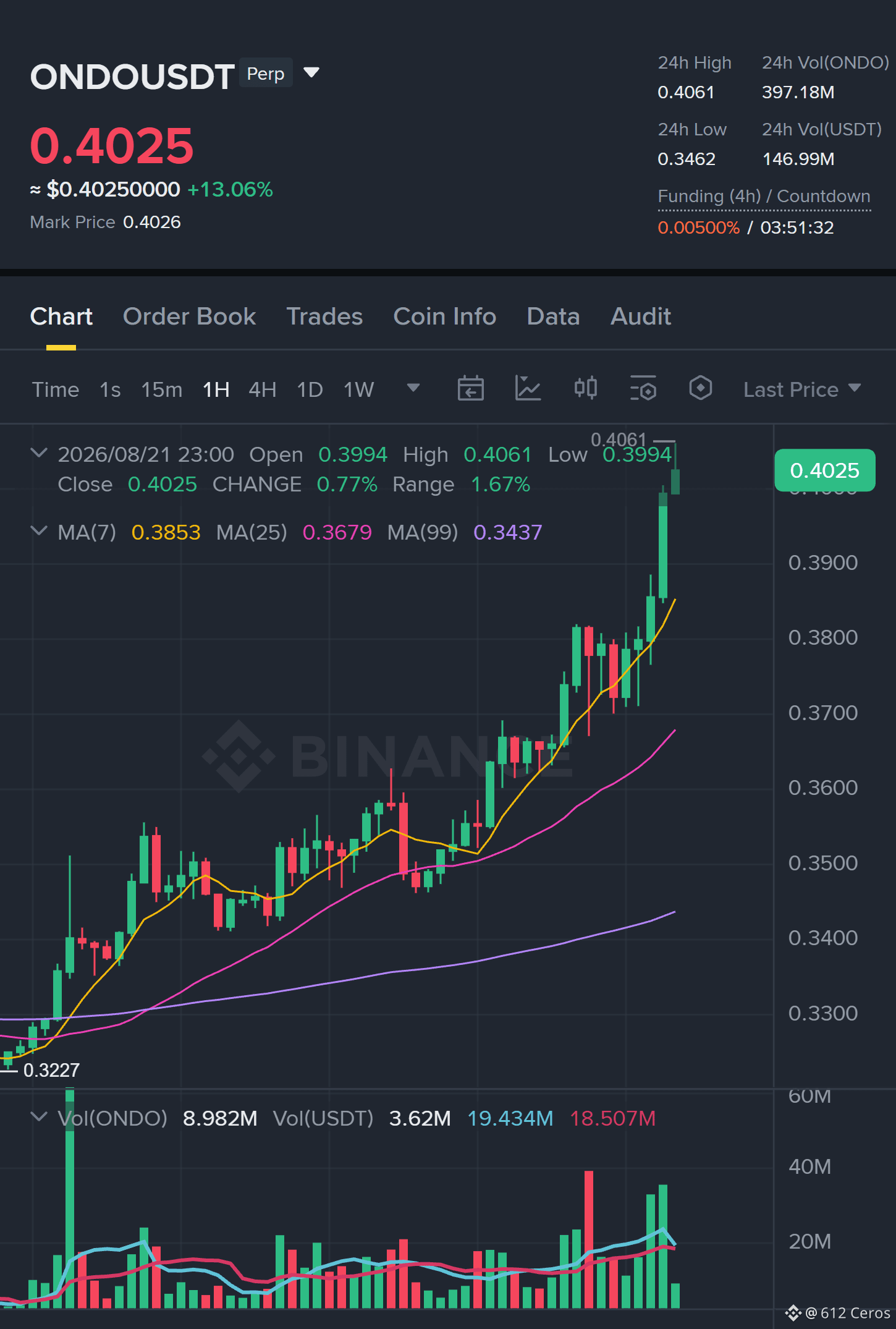
Task: Open the Trades tab
Action: click(324, 316)
